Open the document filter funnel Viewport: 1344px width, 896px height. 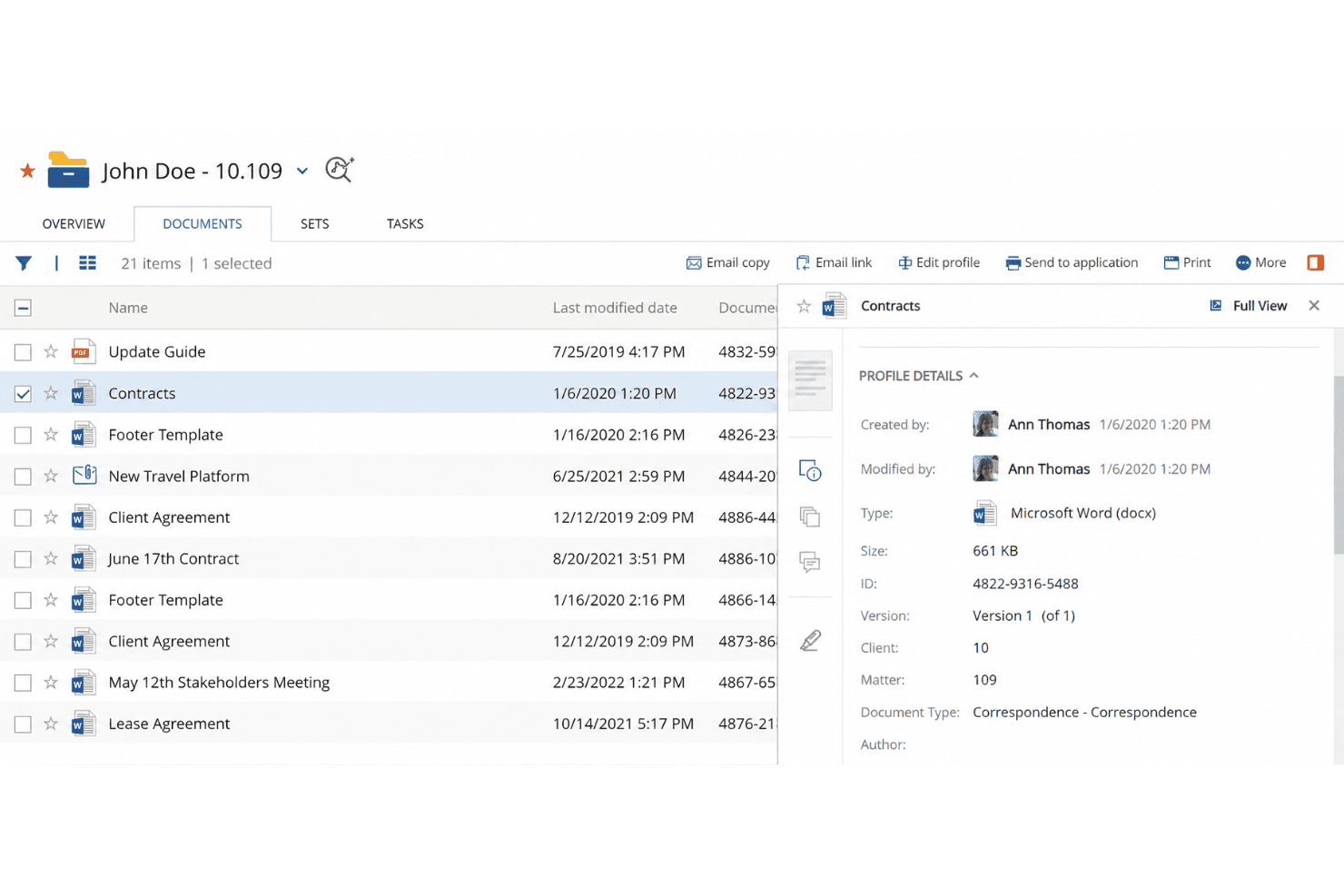coord(24,263)
